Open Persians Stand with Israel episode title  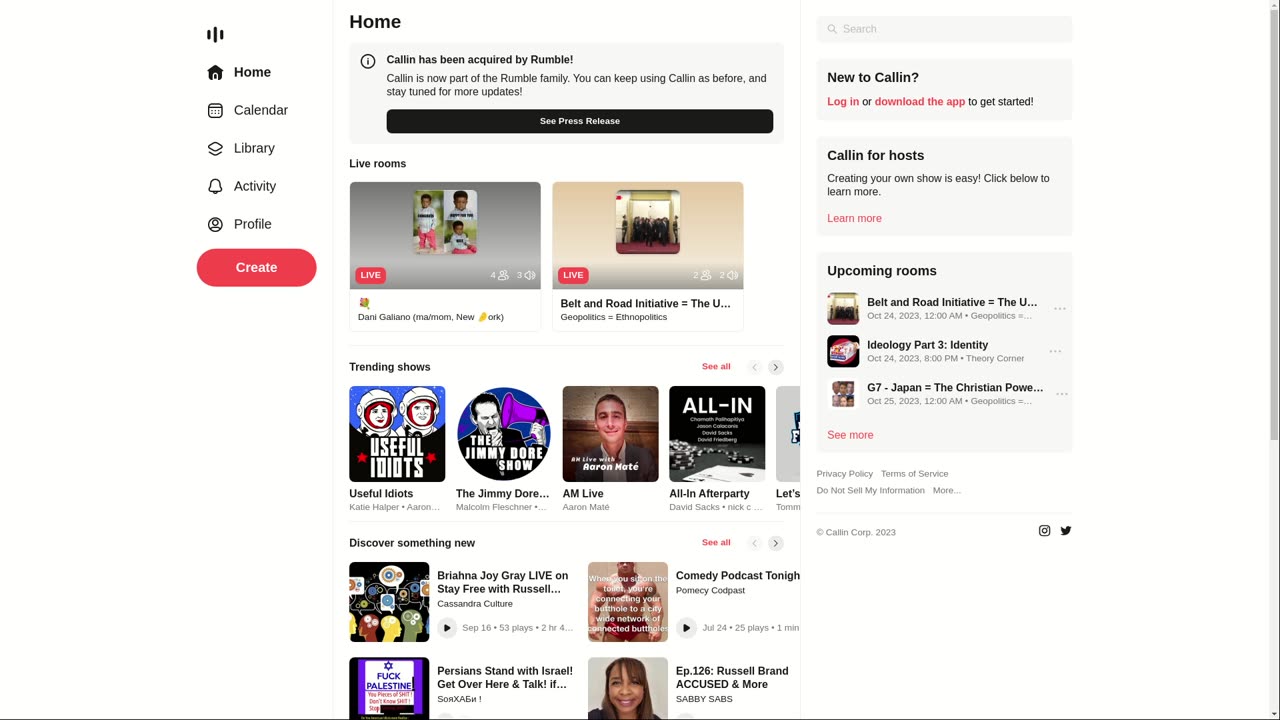pos(505,678)
